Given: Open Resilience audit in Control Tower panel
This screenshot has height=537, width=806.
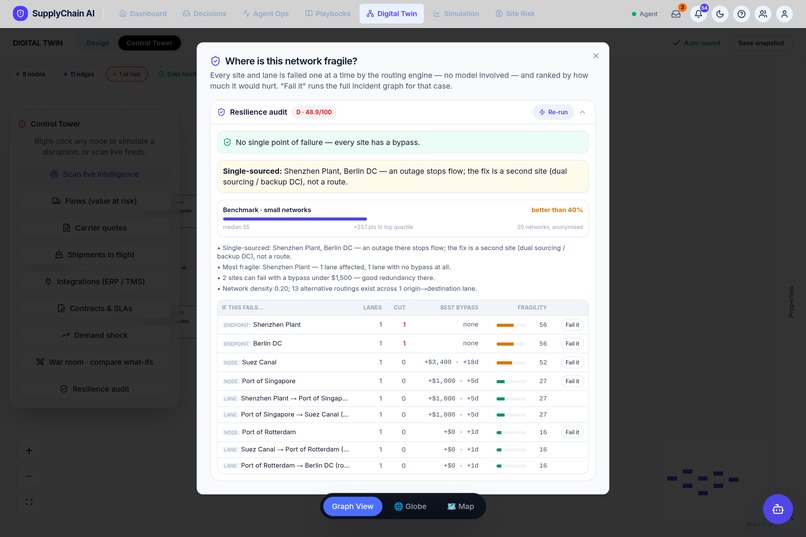Looking at the screenshot, I should tap(95, 389).
